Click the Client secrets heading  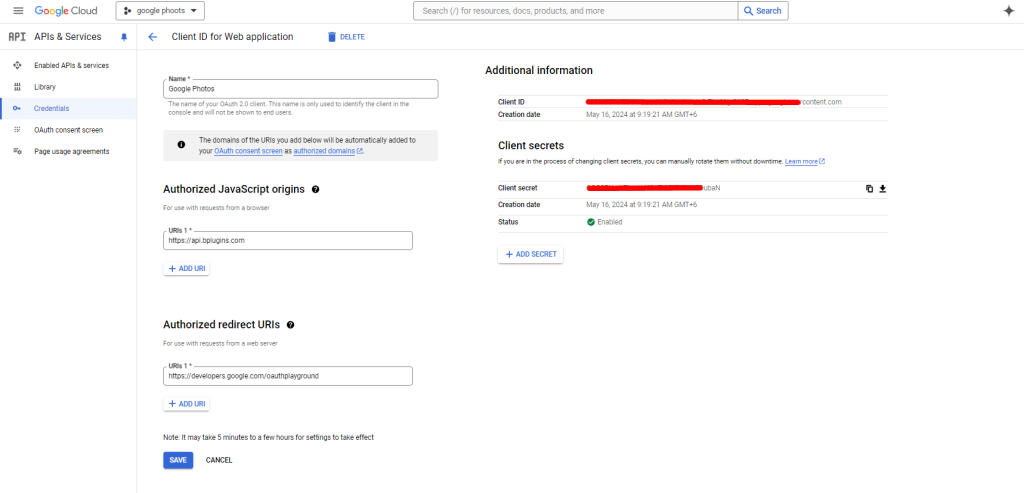(530, 146)
